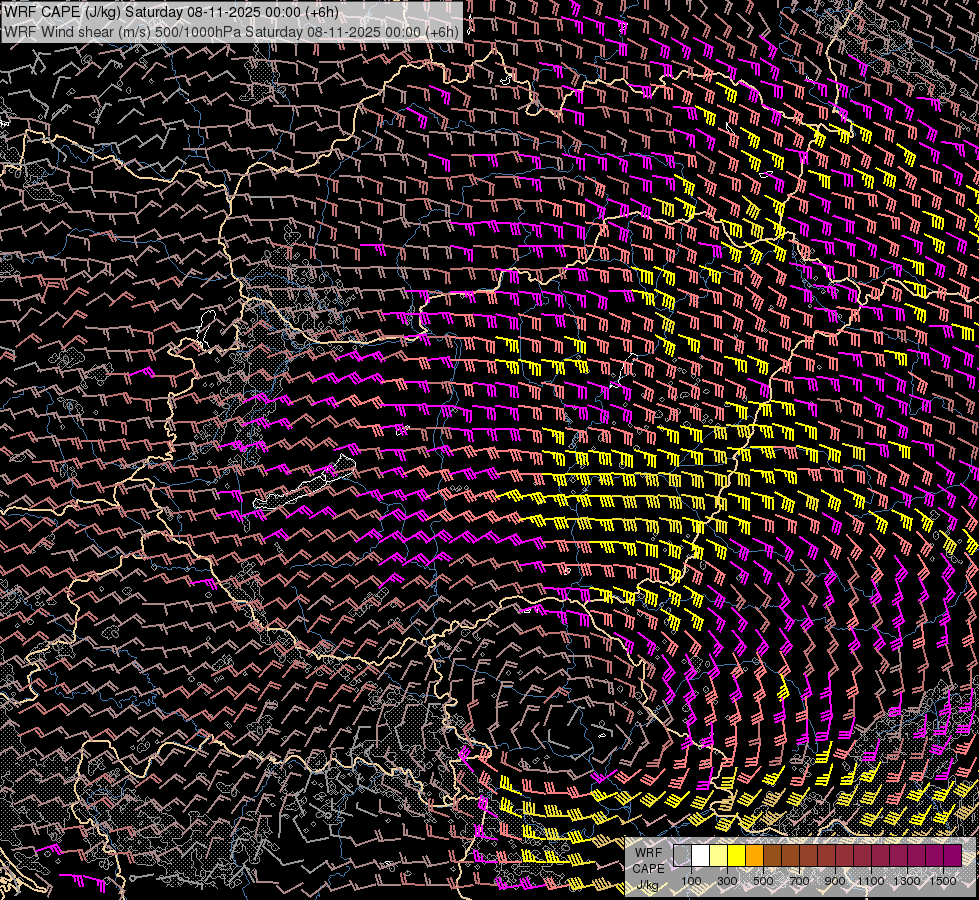The width and height of the screenshot is (979, 900).
Task: Click the white CAPE legend swatch
Action: point(700,856)
